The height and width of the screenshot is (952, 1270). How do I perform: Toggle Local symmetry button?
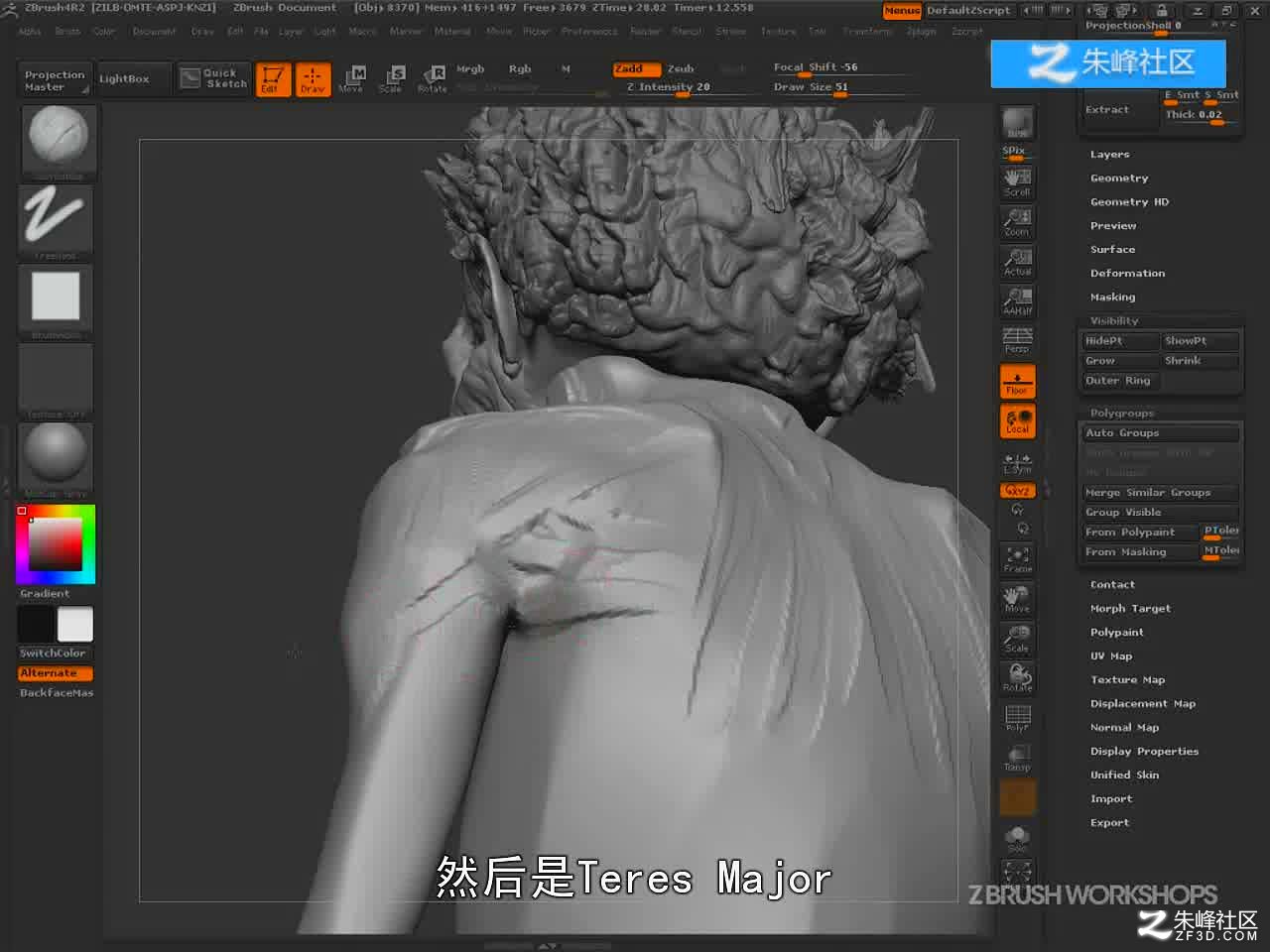[1017, 420]
